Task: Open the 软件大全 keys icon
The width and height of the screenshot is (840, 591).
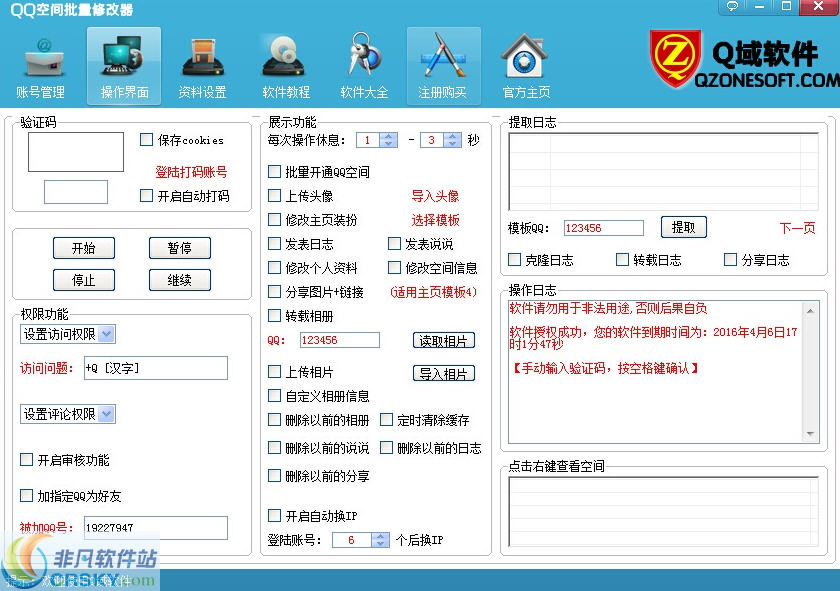Action: pyautogui.click(x=364, y=67)
